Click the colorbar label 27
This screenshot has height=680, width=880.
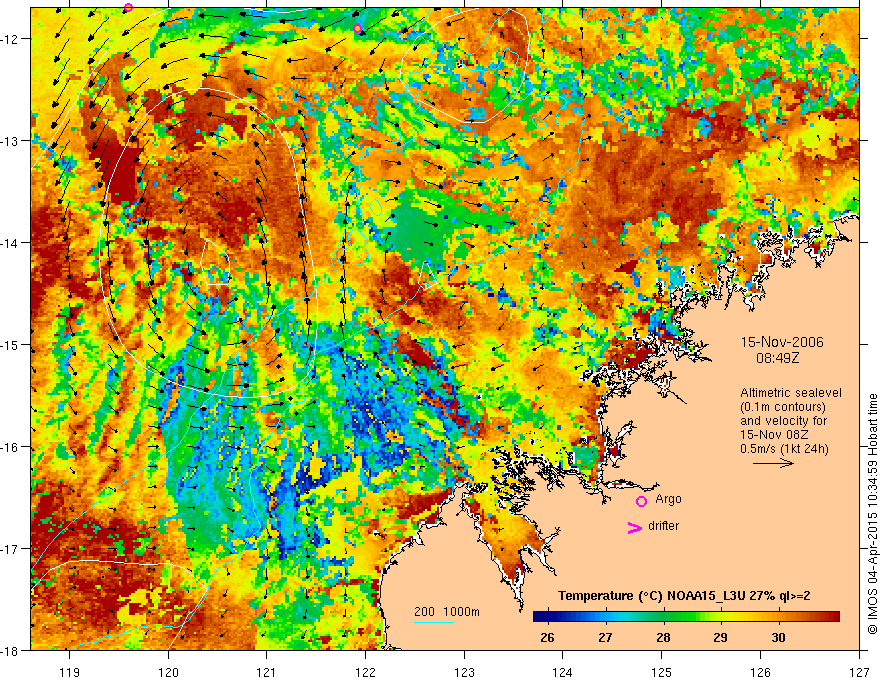point(605,637)
